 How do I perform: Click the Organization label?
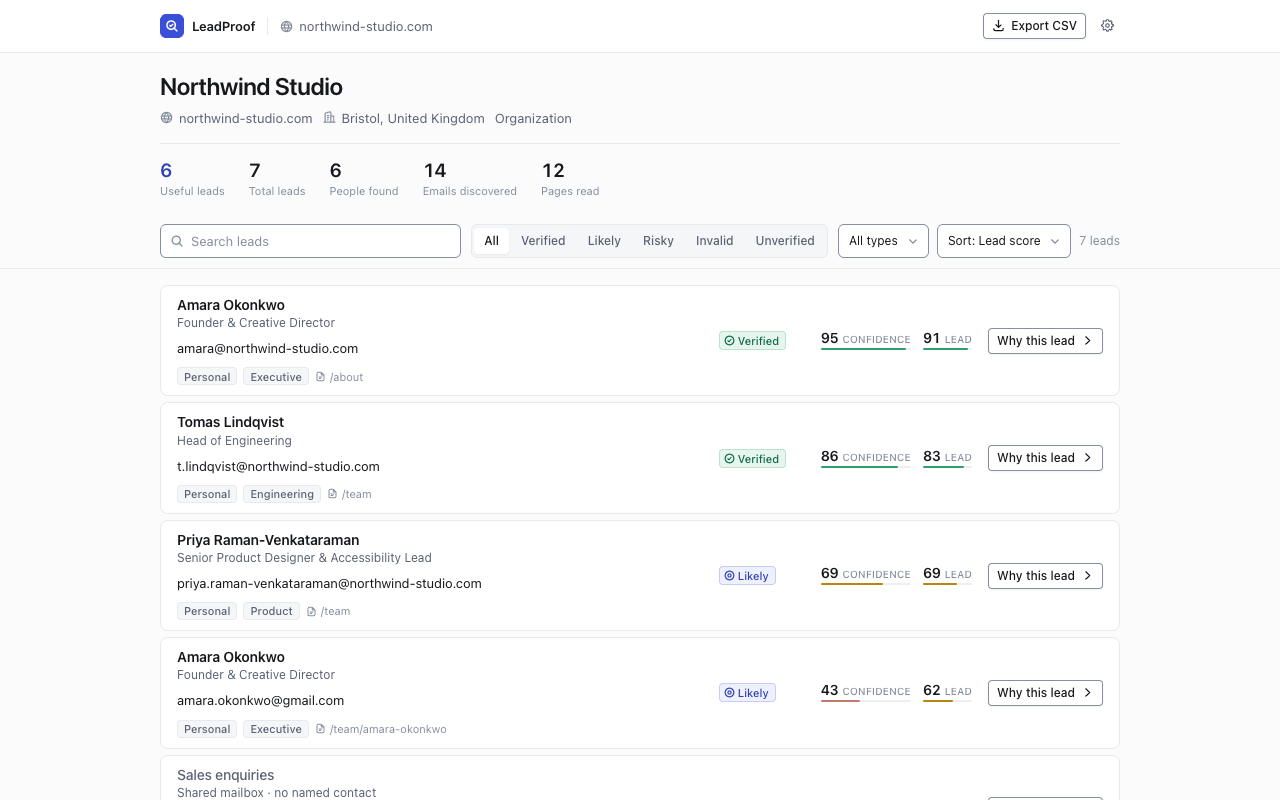pyautogui.click(x=533, y=118)
